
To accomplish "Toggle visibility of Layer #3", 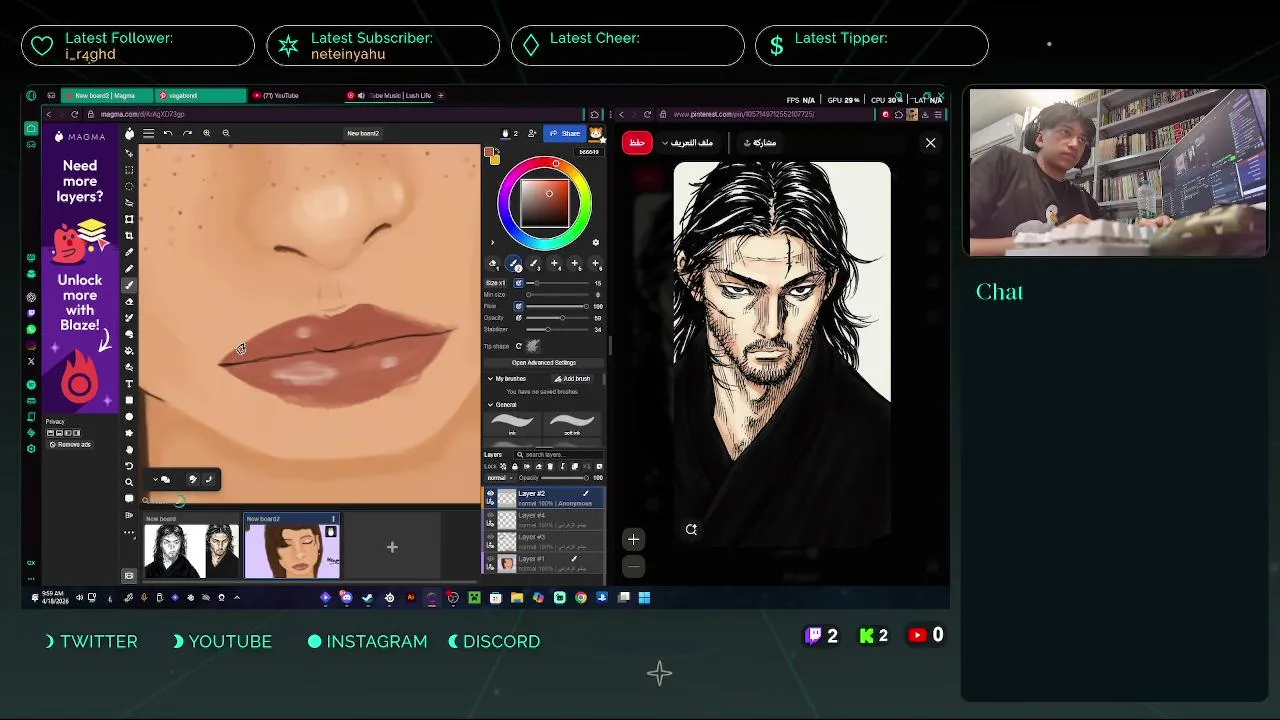I will 490,537.
